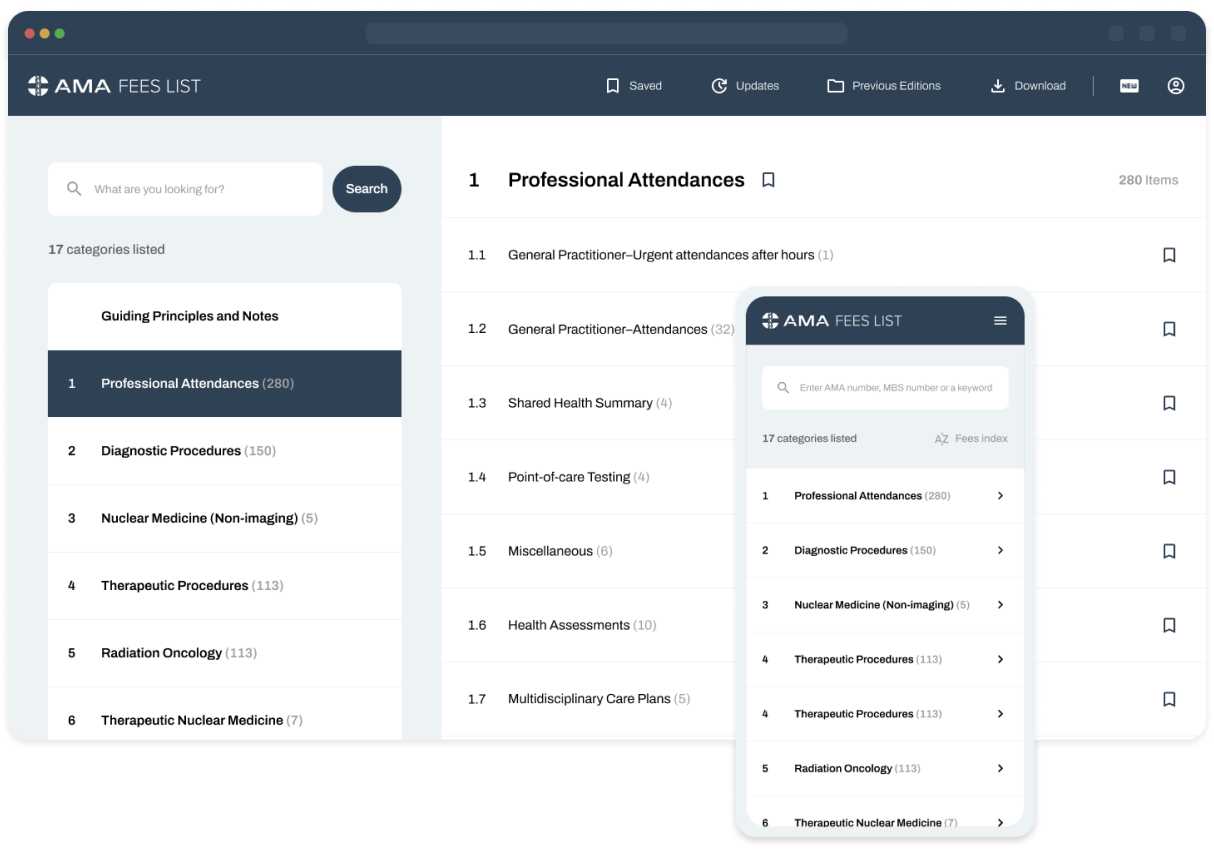Click the user account profile icon
1214x852 pixels.
click(x=1176, y=86)
